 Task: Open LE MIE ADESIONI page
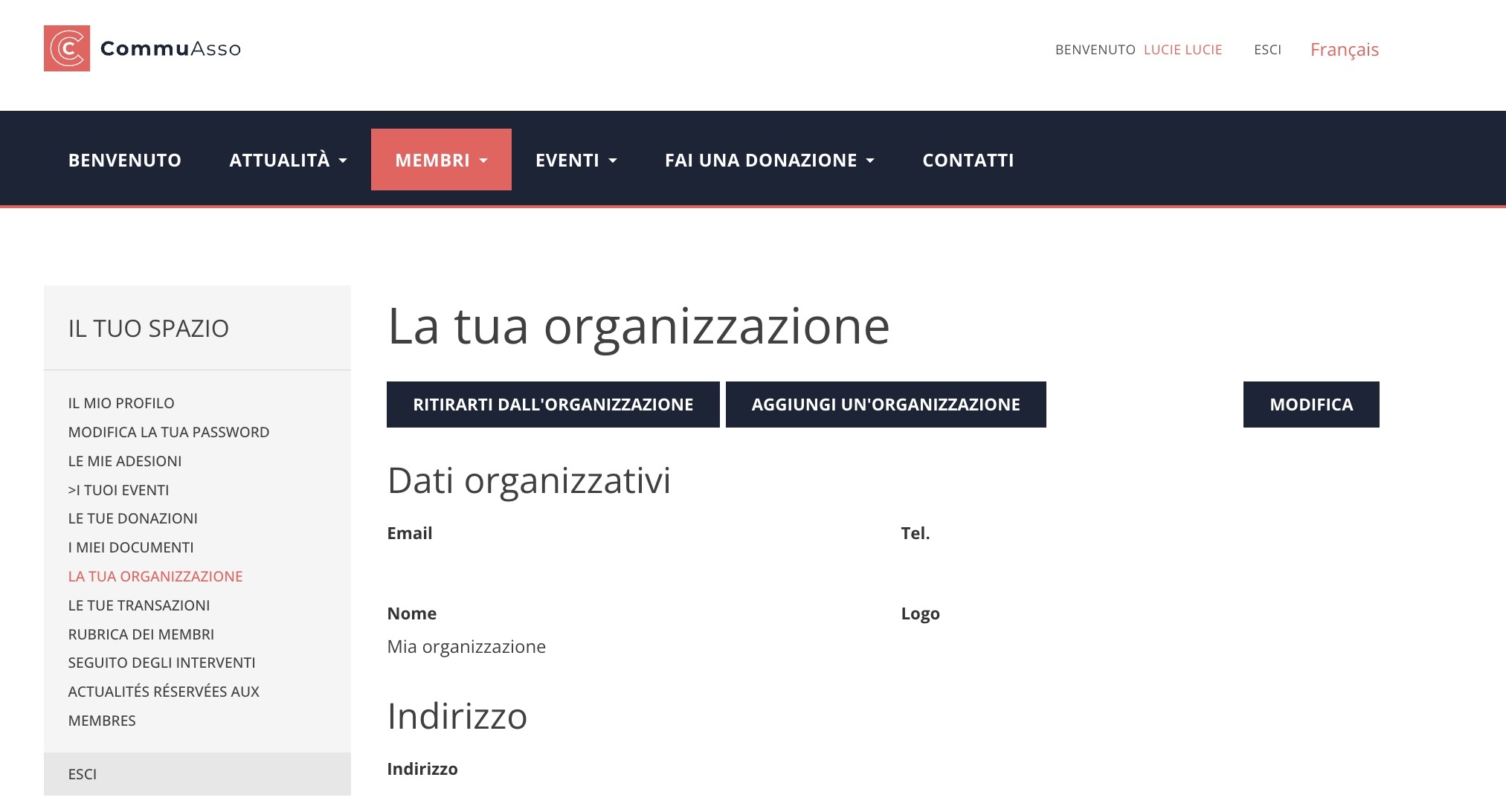pos(124,460)
